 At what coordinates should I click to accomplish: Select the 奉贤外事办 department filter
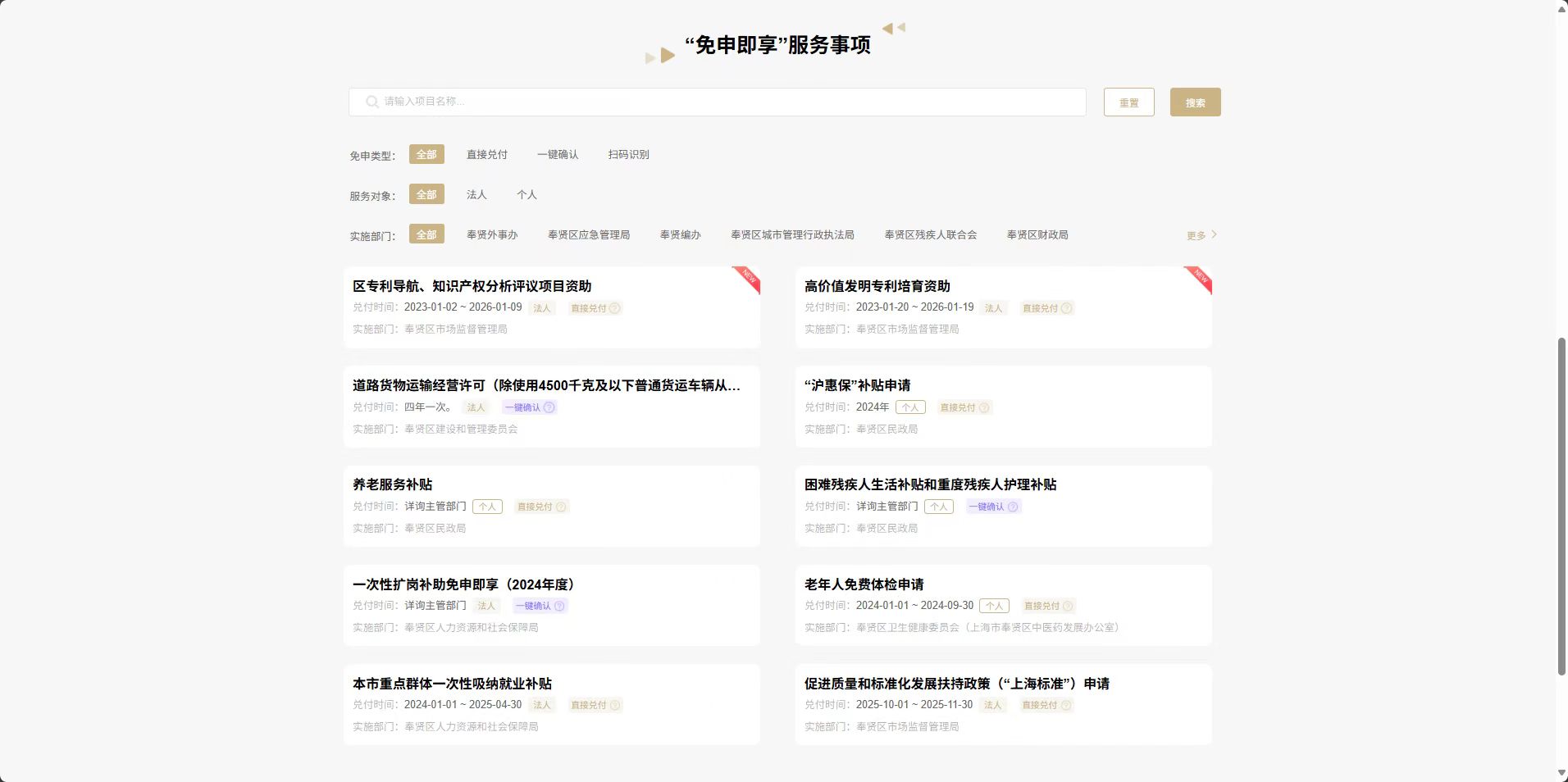(x=490, y=234)
